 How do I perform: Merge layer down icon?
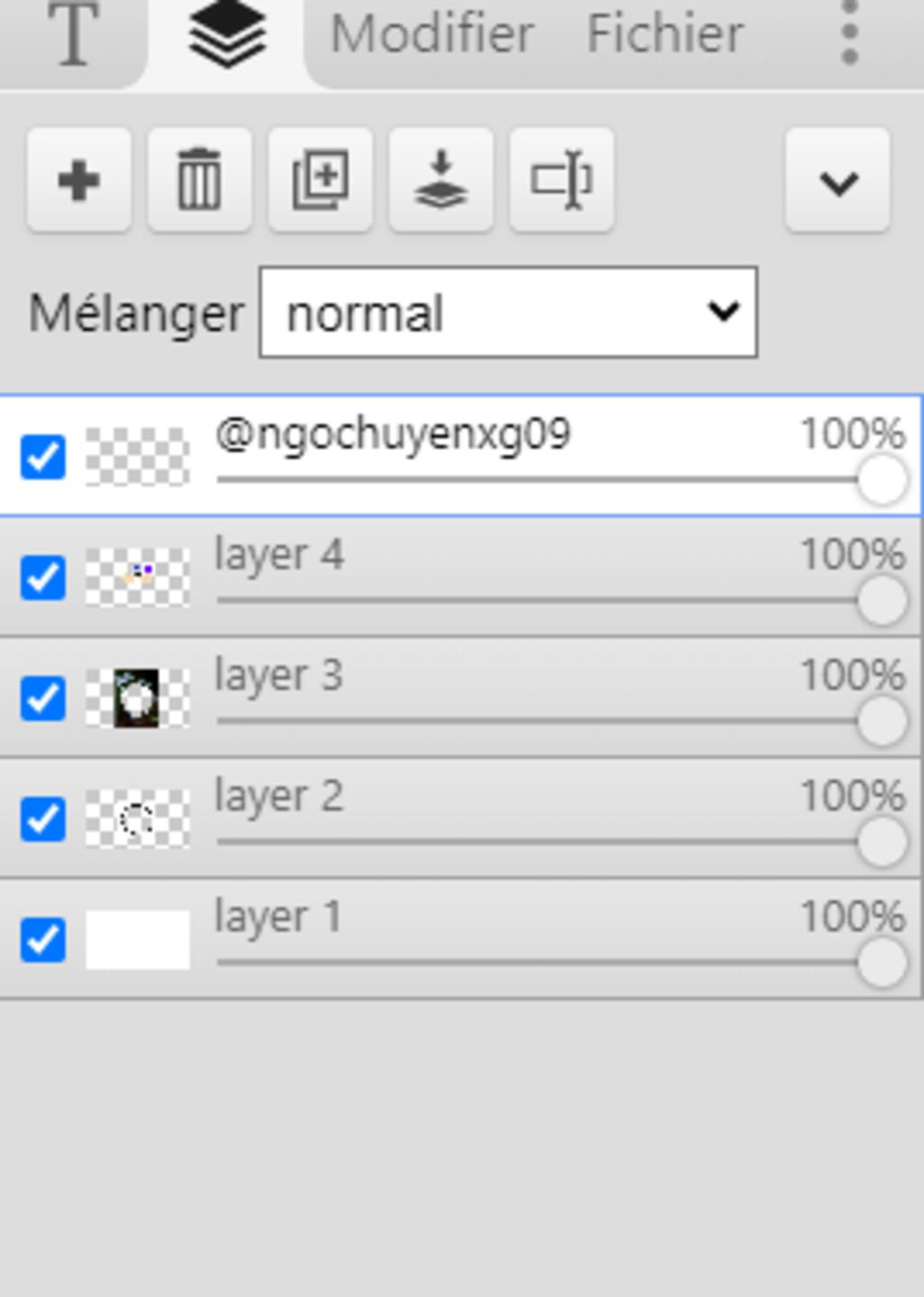click(x=440, y=181)
